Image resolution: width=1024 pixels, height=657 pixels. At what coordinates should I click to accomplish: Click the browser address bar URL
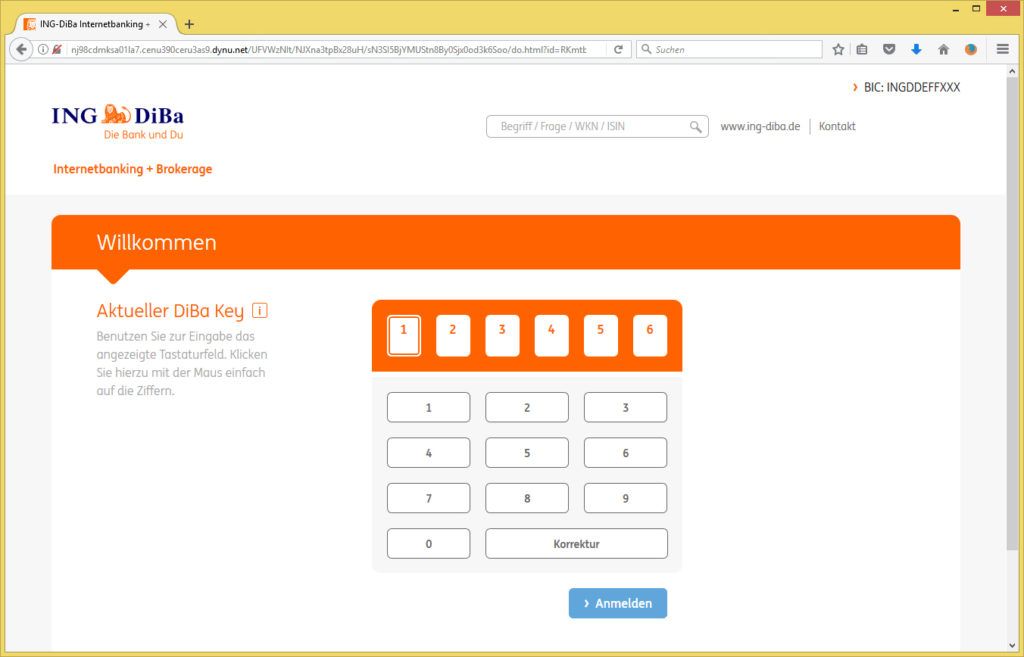pos(328,50)
